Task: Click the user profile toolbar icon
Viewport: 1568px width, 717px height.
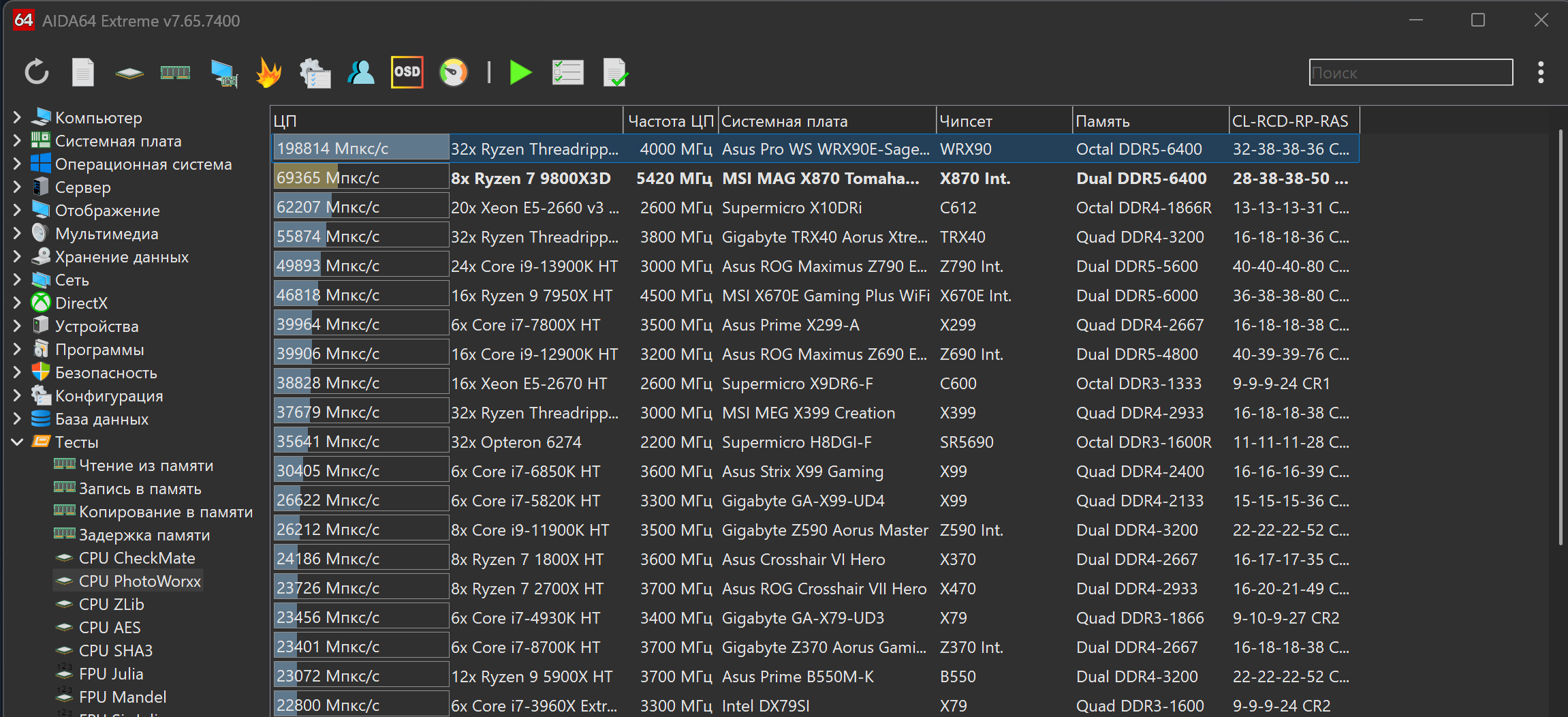Action: (361, 72)
